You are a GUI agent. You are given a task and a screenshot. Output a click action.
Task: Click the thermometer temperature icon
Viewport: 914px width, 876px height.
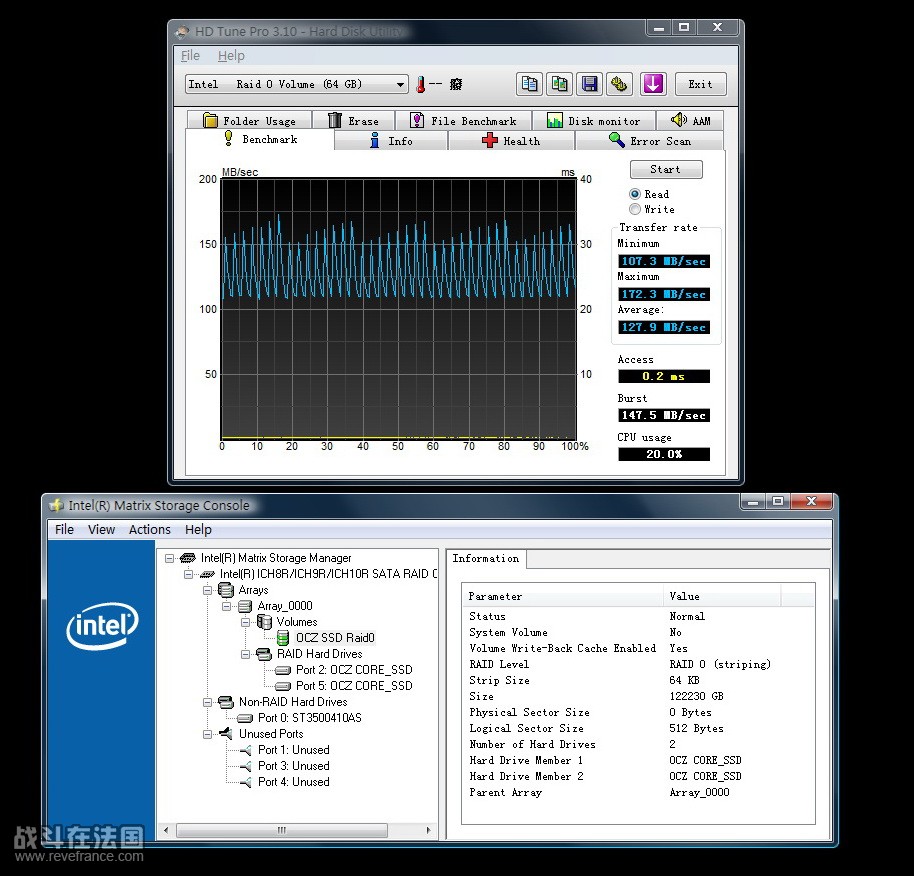(x=421, y=85)
